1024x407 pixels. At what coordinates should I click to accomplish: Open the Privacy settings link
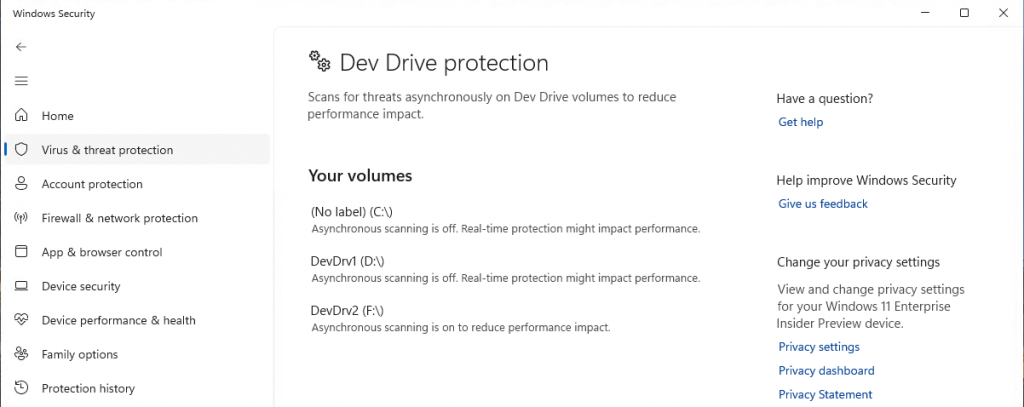[x=819, y=347]
